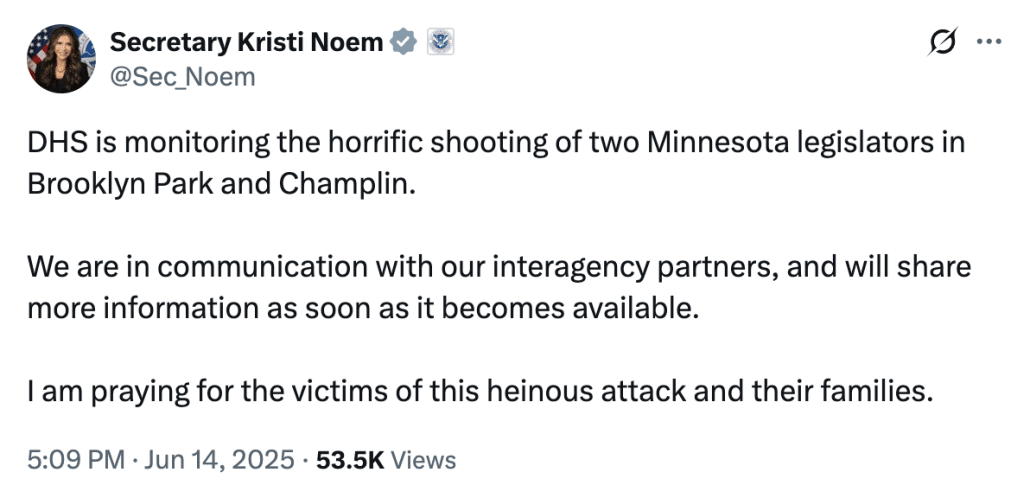
Task: Click the gray verified checkmark badge
Action: [x=403, y=42]
